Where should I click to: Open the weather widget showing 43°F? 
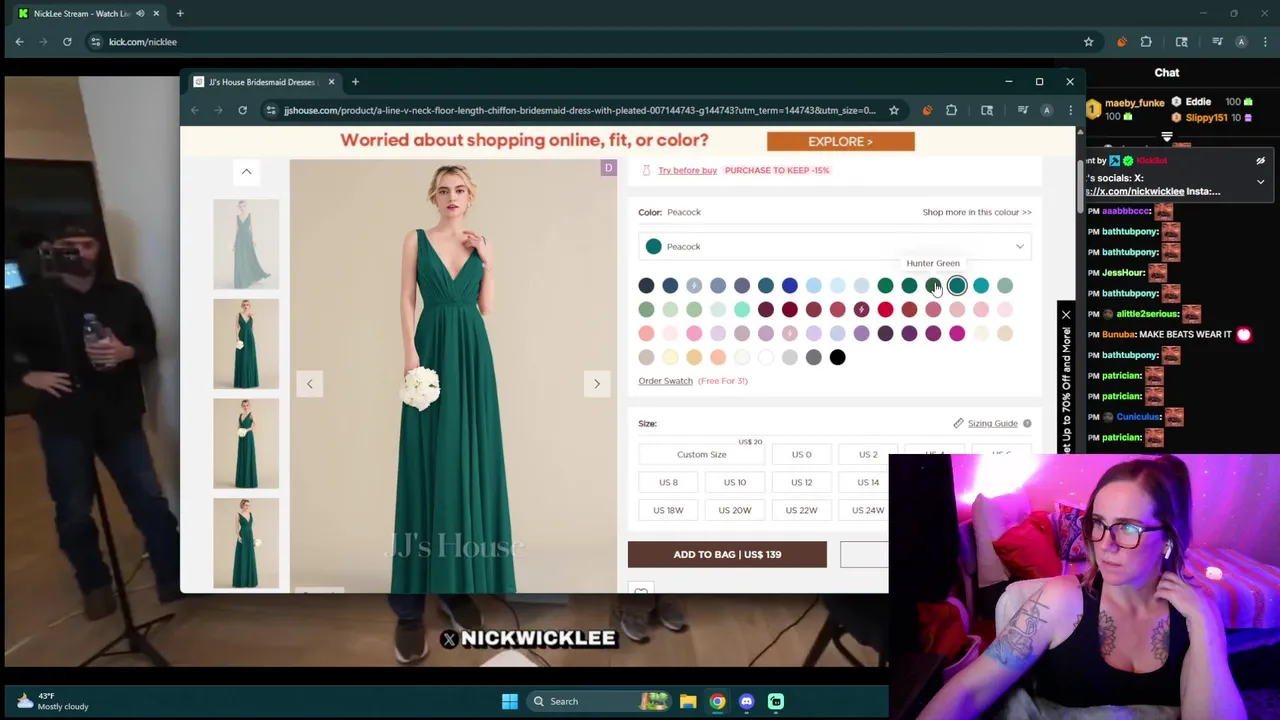click(52, 701)
